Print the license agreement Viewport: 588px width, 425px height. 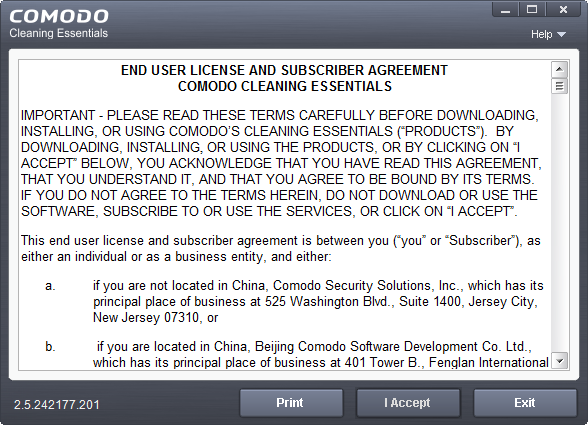[291, 403]
